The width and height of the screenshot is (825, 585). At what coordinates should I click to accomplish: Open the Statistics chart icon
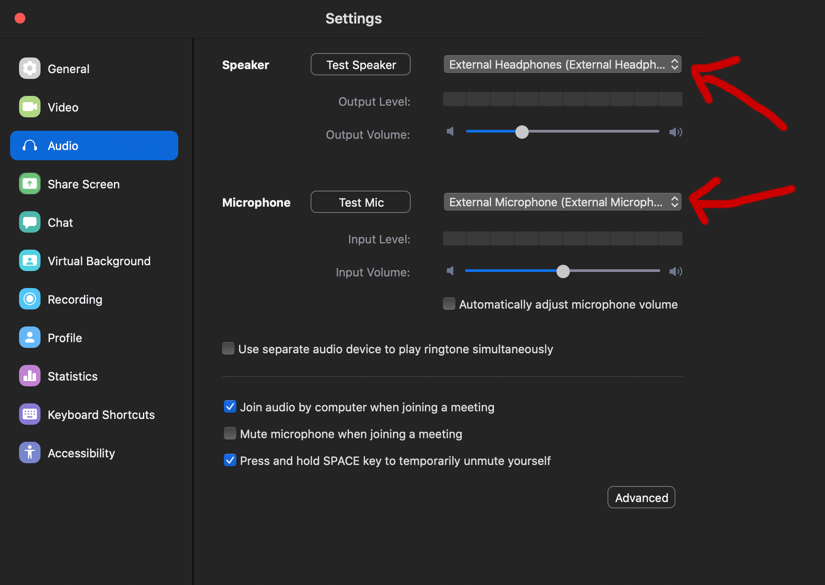point(29,376)
